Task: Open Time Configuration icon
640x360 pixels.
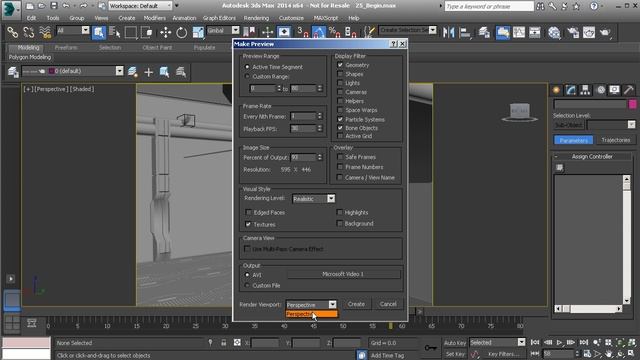Action: [x=587, y=354]
